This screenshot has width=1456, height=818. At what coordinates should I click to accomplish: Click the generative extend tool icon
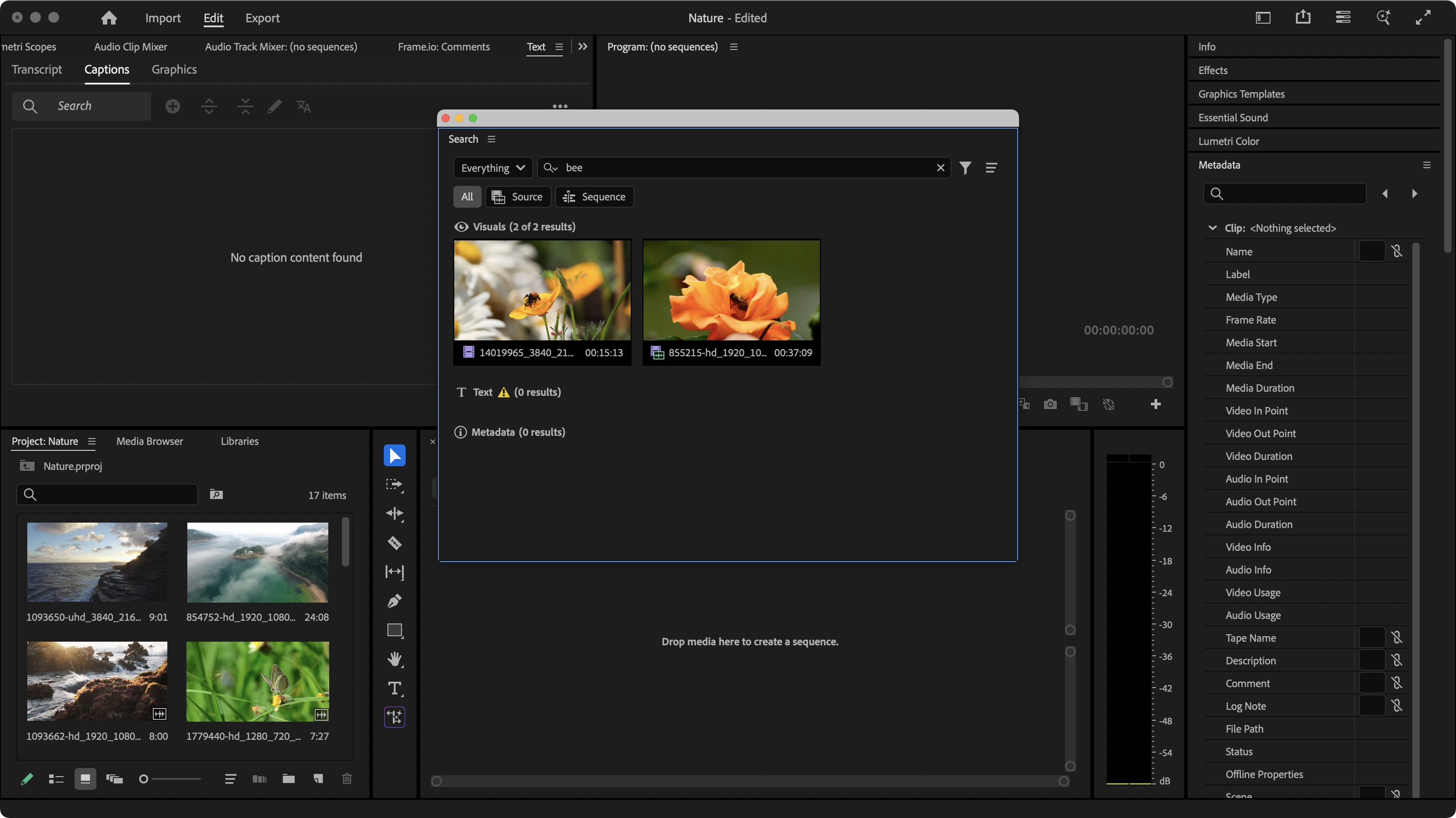[x=395, y=718]
